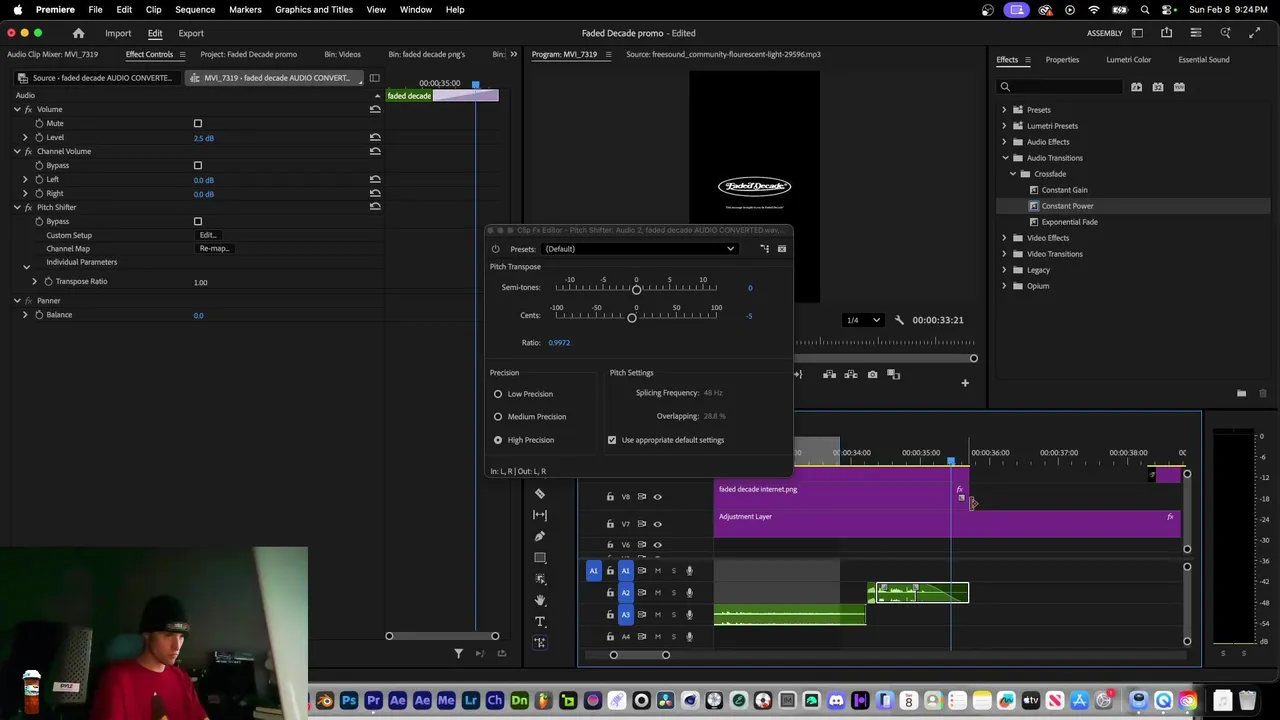This screenshot has height=720, width=1280.
Task: Open Graphics and Titles menu
Action: tap(314, 10)
